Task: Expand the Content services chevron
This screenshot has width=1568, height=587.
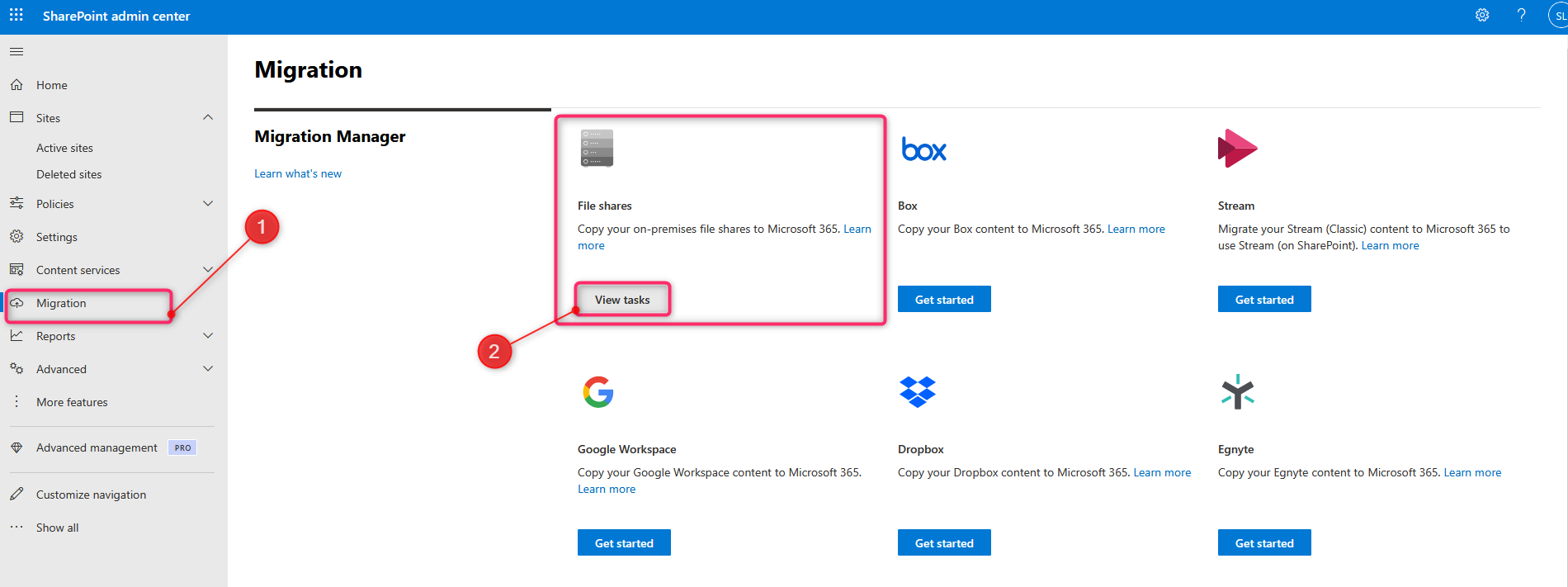Action: pyautogui.click(x=208, y=269)
